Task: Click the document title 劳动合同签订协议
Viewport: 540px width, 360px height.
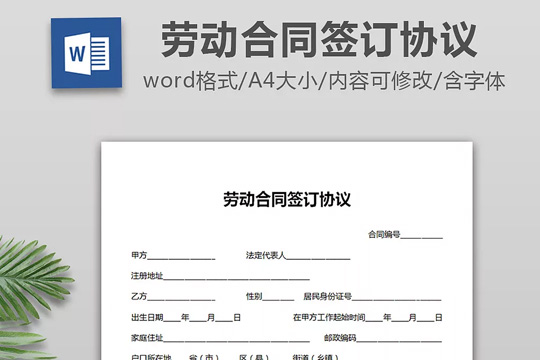Action: [287, 199]
